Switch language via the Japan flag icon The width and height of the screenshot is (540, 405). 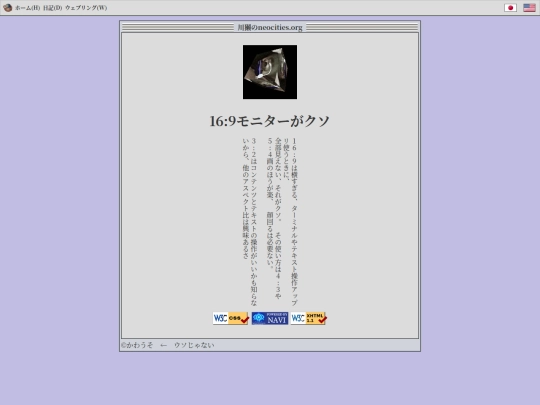pyautogui.click(x=510, y=8)
